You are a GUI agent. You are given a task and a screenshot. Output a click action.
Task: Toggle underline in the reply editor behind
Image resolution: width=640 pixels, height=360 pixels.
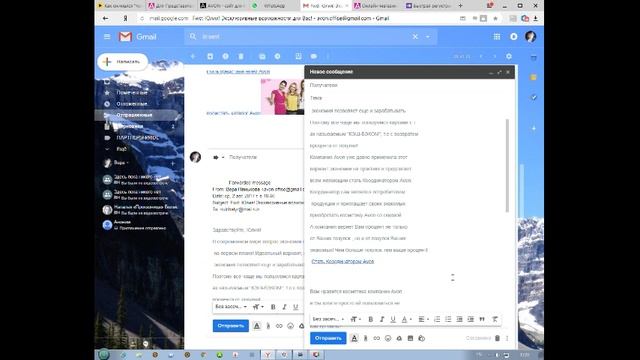click(296, 307)
